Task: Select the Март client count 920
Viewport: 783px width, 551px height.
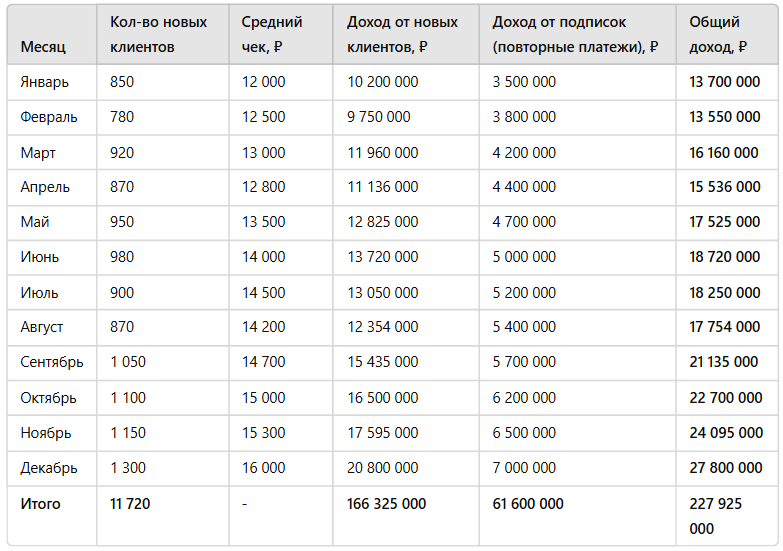Action: (x=122, y=153)
